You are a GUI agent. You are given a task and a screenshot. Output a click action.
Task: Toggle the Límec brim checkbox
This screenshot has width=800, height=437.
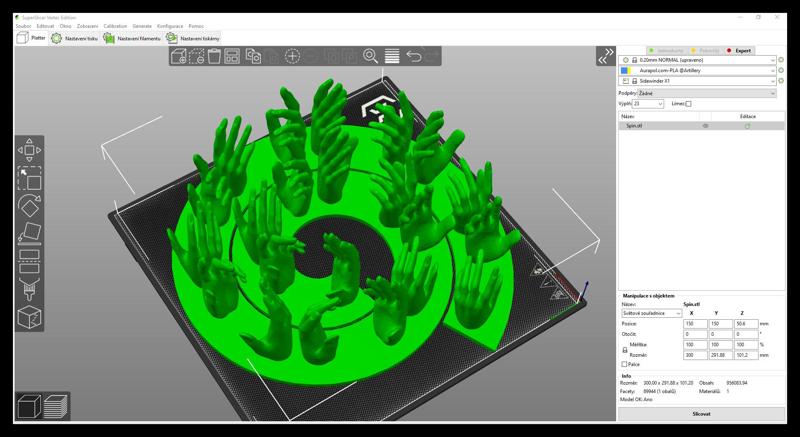click(x=688, y=104)
